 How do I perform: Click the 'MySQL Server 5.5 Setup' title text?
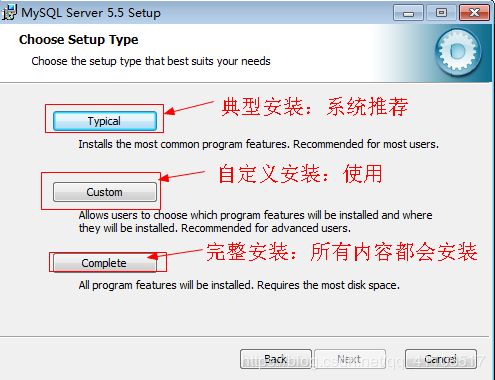click(91, 13)
